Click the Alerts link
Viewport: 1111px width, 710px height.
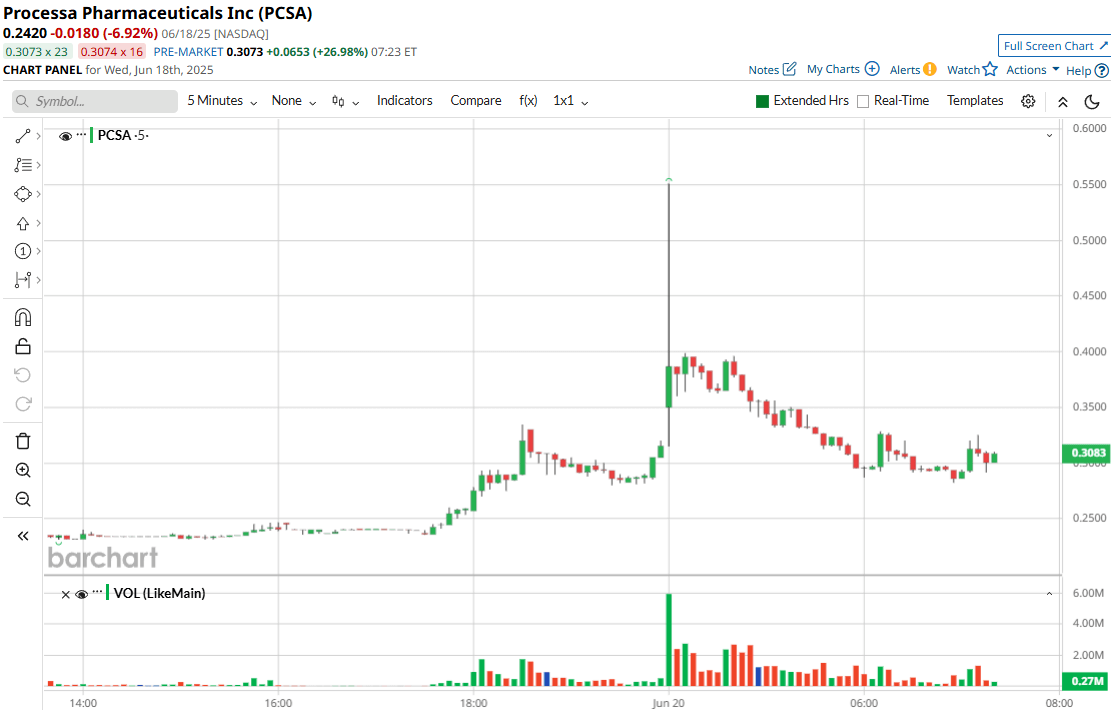pos(905,69)
